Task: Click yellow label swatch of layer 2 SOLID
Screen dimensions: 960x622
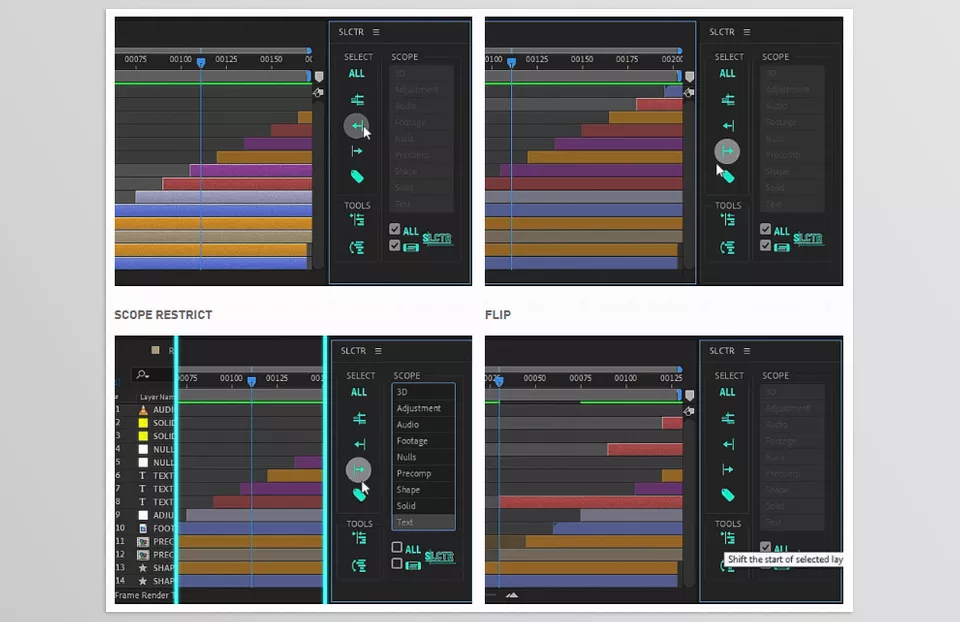Action: click(143, 423)
